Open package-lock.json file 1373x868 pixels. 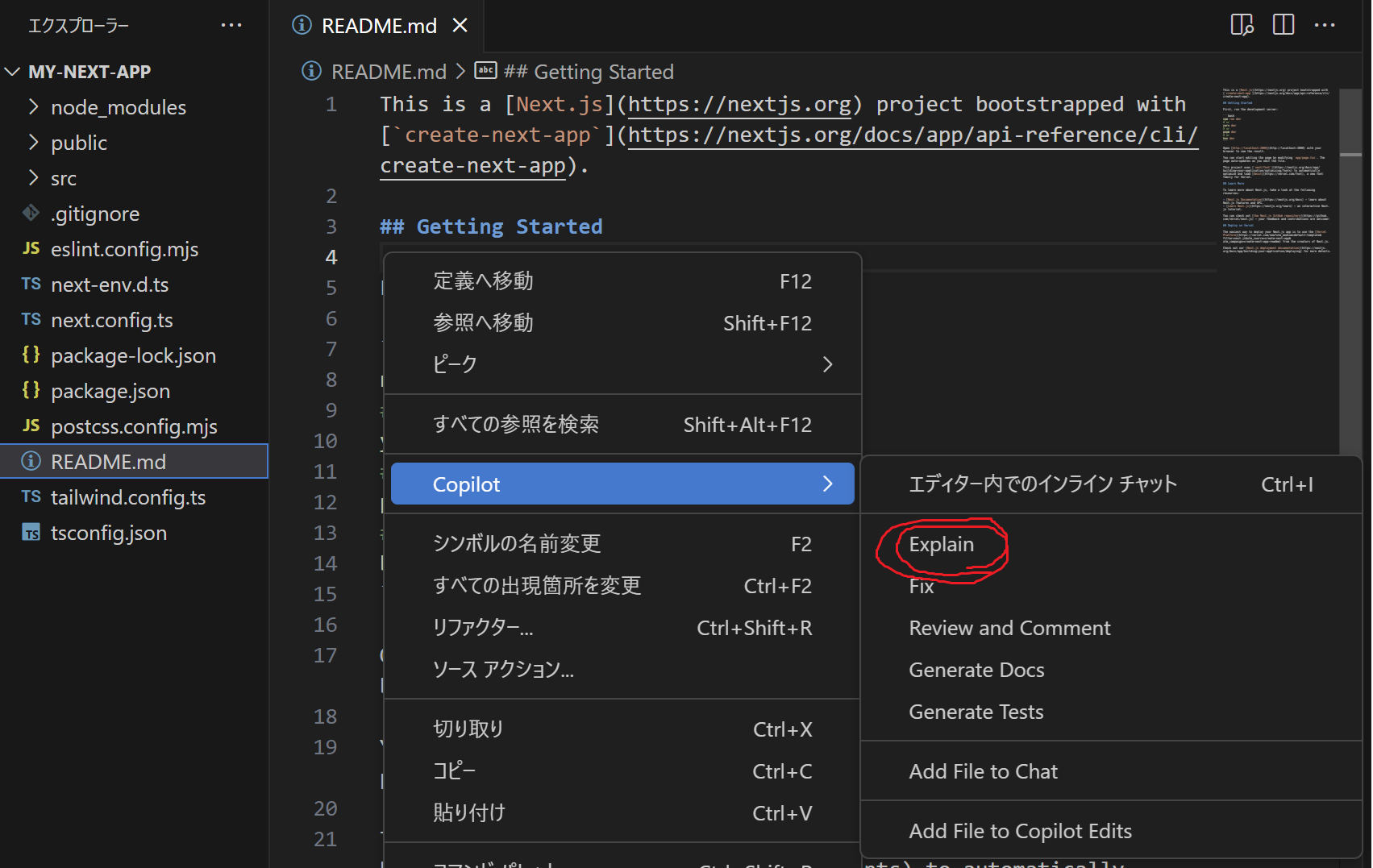click(134, 355)
